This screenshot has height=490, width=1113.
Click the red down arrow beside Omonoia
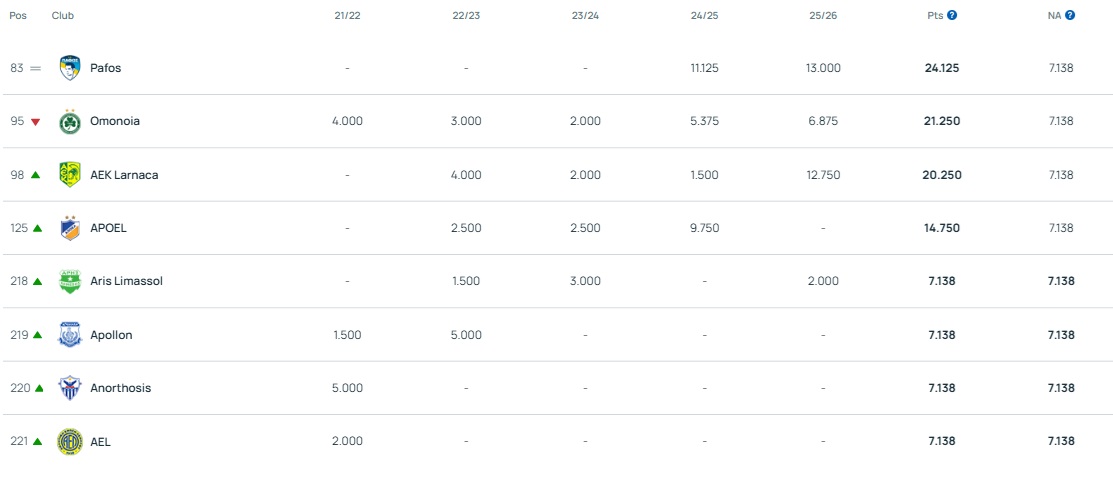click(x=35, y=122)
